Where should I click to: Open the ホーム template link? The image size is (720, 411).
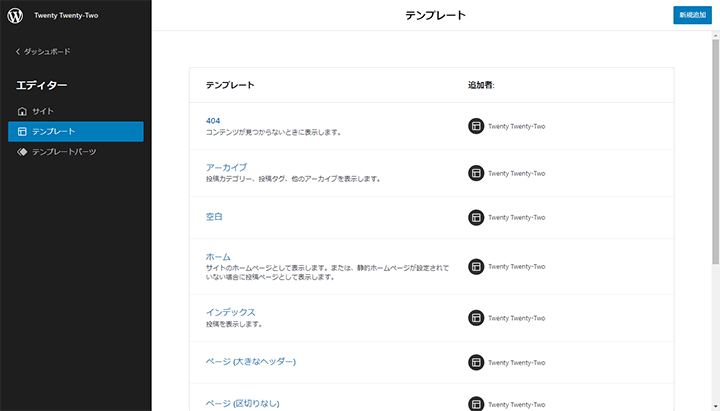tap(218, 257)
